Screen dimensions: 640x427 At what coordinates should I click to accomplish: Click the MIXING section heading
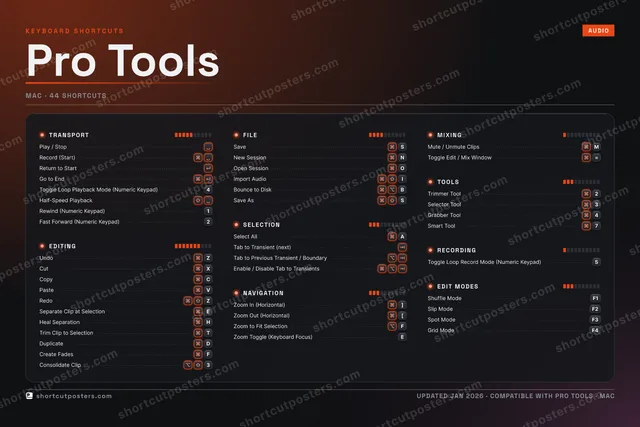[x=449, y=135]
